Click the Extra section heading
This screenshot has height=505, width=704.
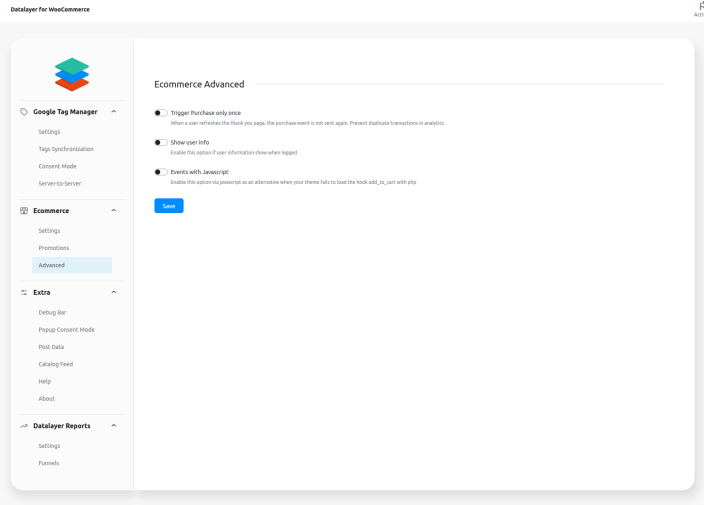pos(42,292)
